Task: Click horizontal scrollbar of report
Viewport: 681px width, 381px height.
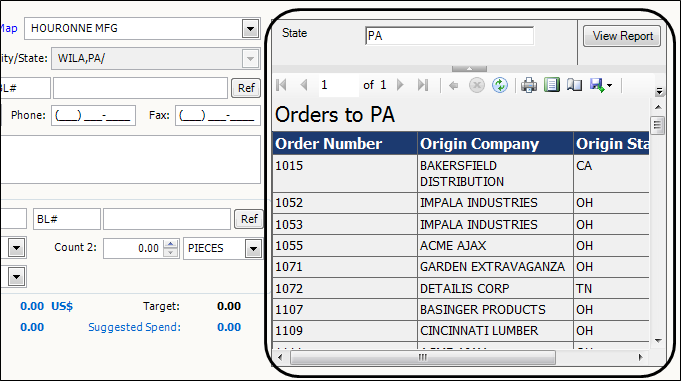Action: pyautogui.click(x=423, y=358)
